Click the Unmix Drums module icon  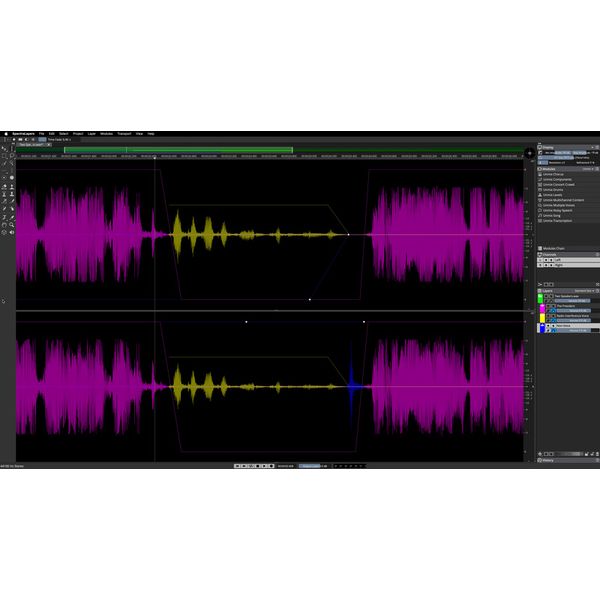click(x=540, y=190)
